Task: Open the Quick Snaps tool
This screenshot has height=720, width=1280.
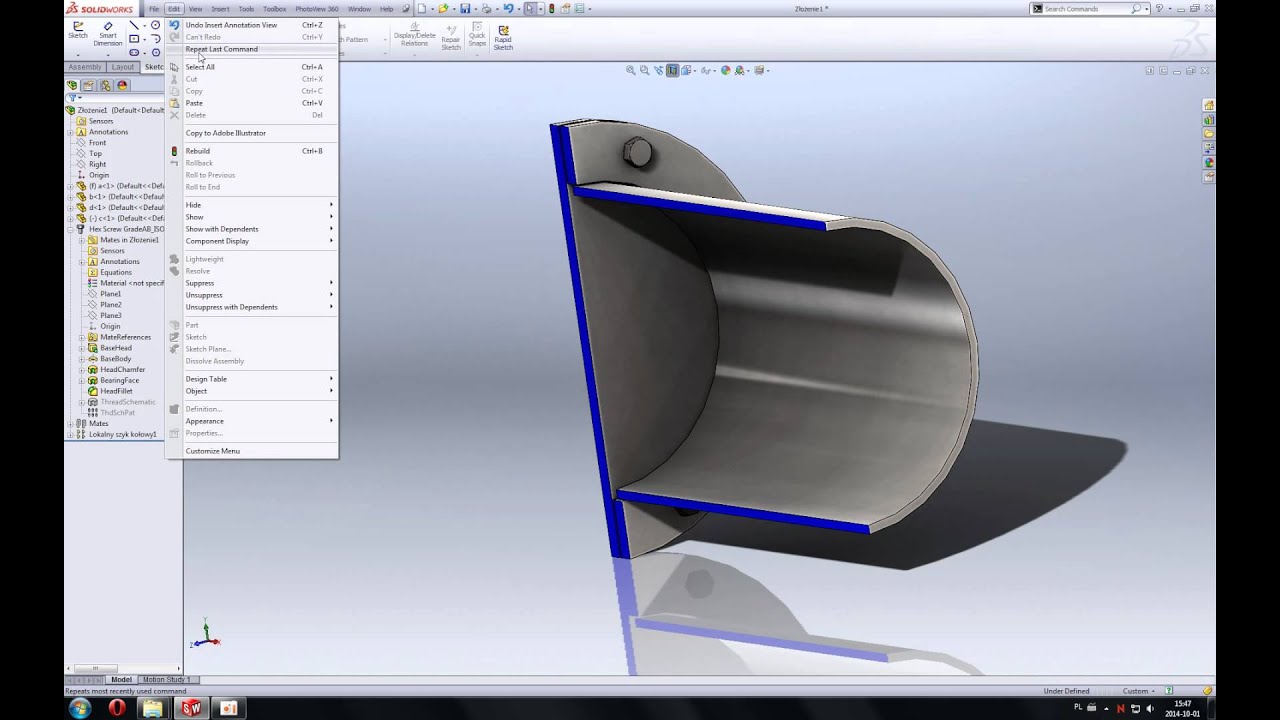Action: (477, 36)
